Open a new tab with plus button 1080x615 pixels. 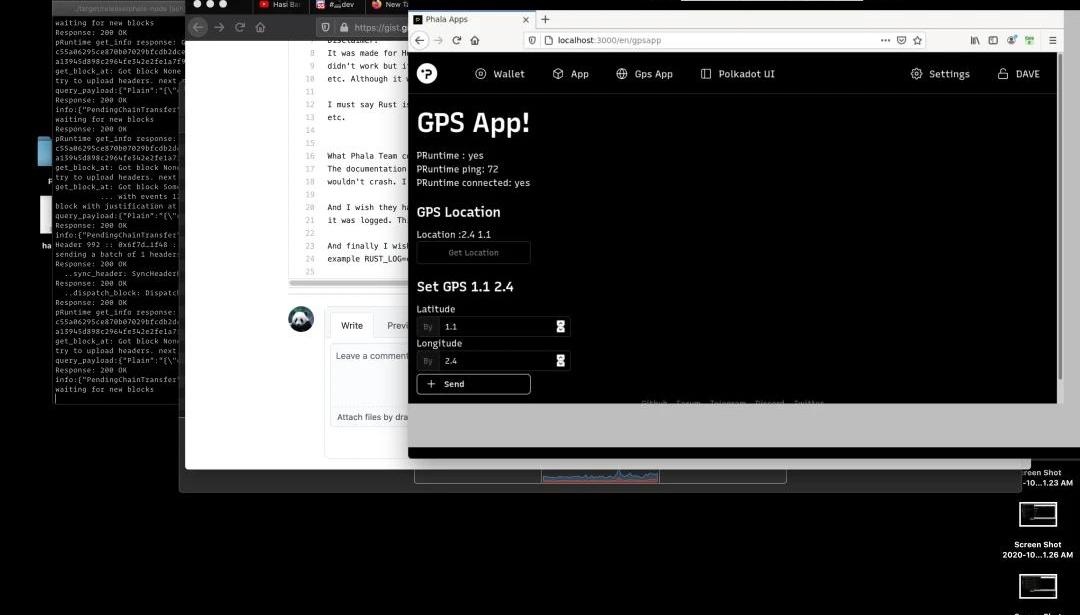coord(545,19)
